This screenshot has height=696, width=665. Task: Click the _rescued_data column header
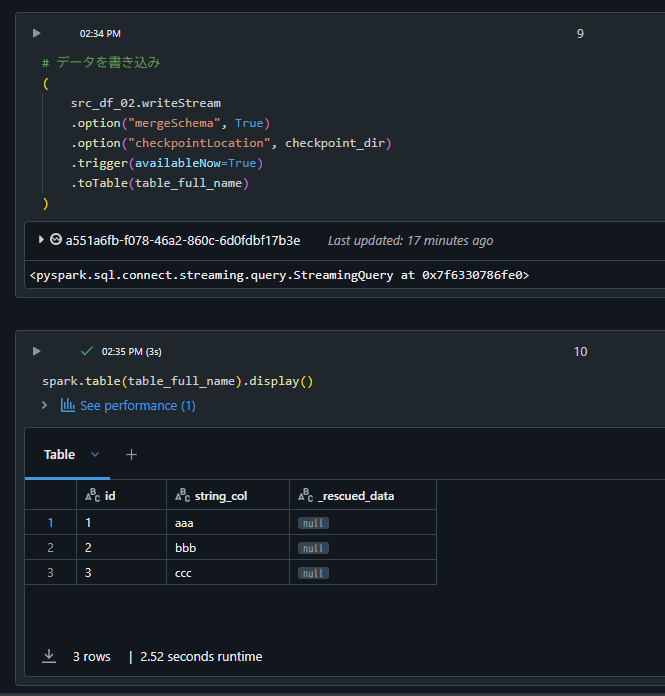pyautogui.click(x=363, y=495)
